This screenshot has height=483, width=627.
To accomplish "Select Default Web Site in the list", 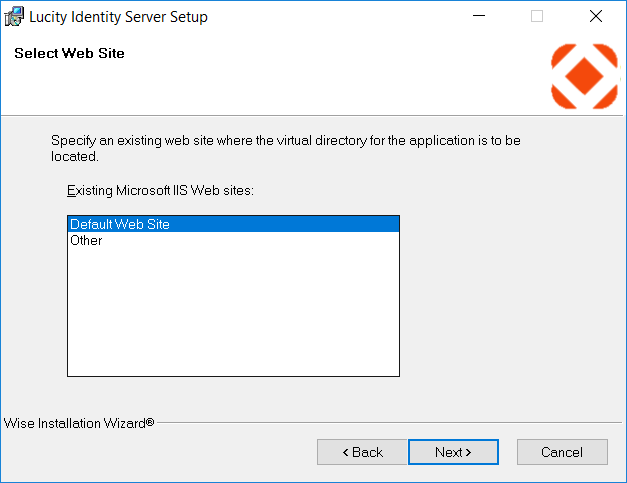I will [120, 224].
